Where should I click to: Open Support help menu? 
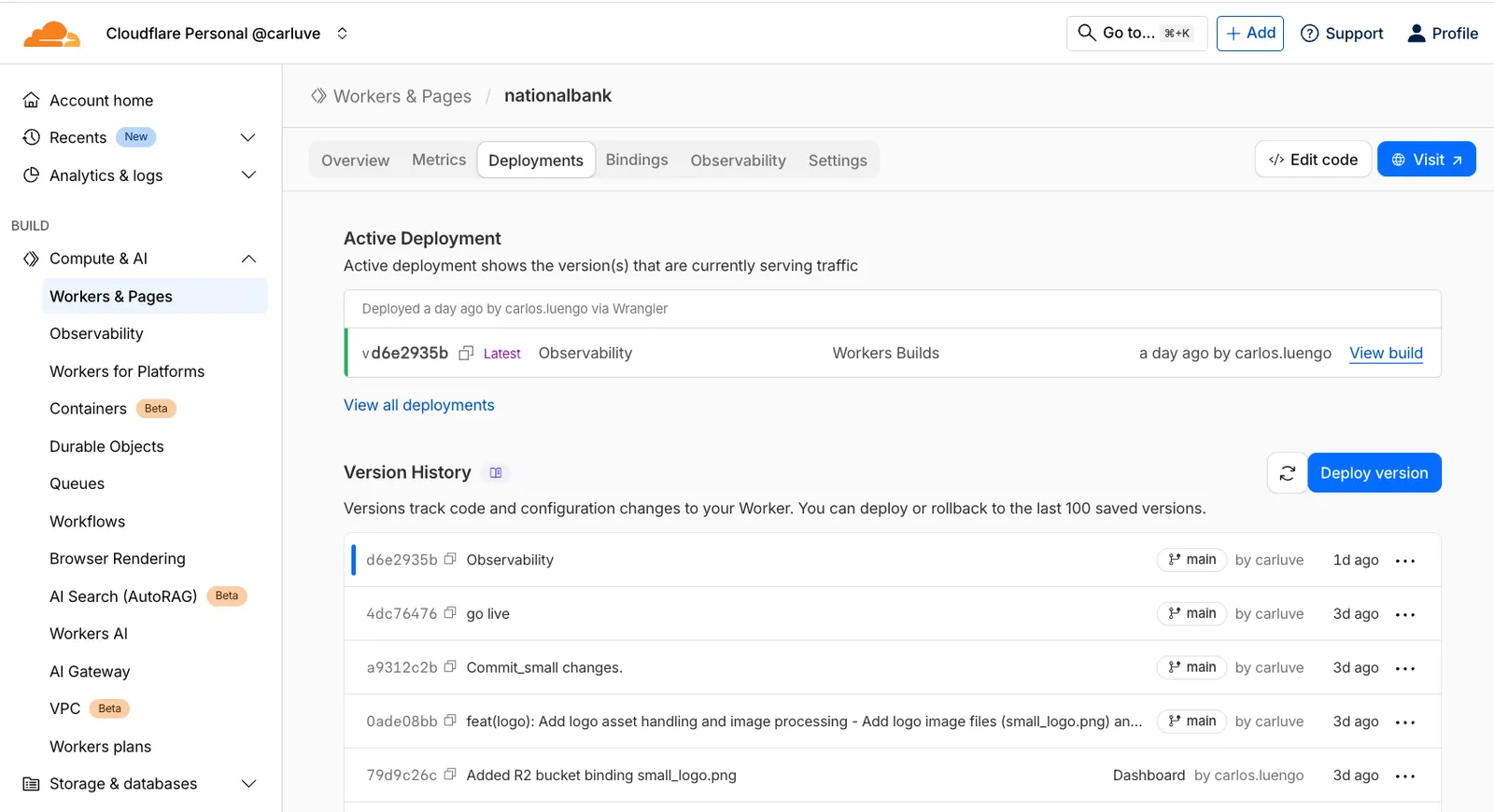pyautogui.click(x=1342, y=34)
